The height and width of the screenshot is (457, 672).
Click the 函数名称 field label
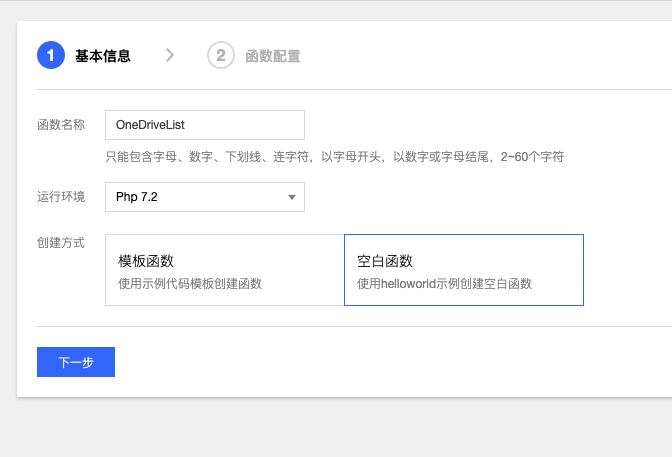point(61,125)
